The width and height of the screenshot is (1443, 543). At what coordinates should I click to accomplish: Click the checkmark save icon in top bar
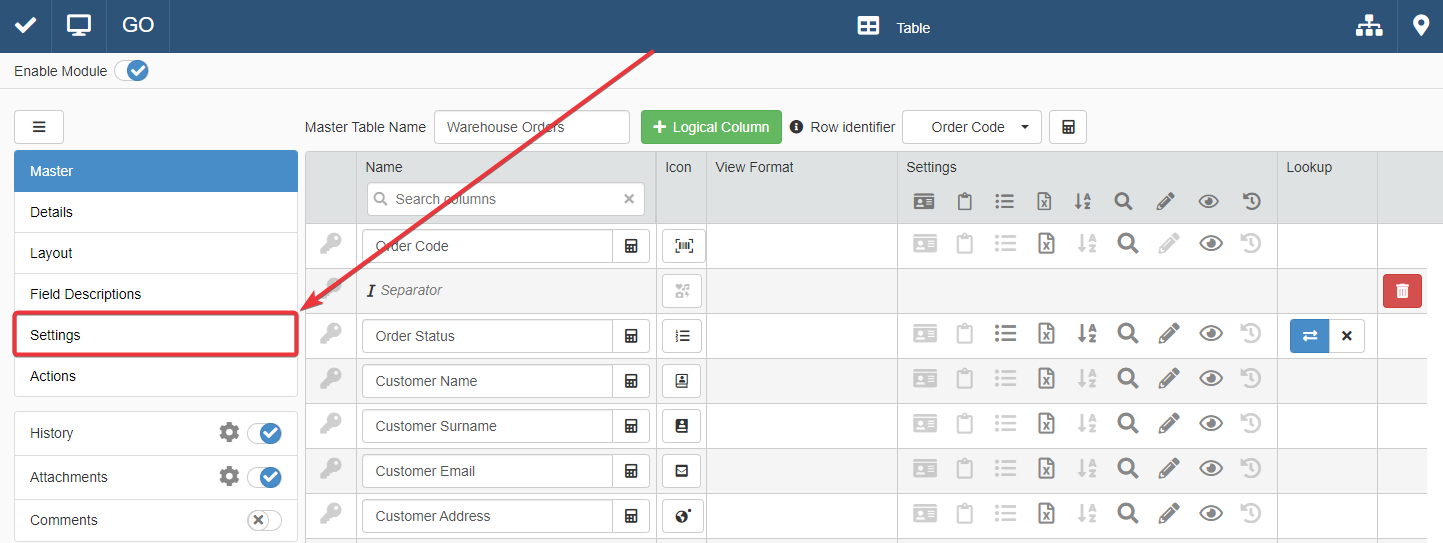click(25, 26)
